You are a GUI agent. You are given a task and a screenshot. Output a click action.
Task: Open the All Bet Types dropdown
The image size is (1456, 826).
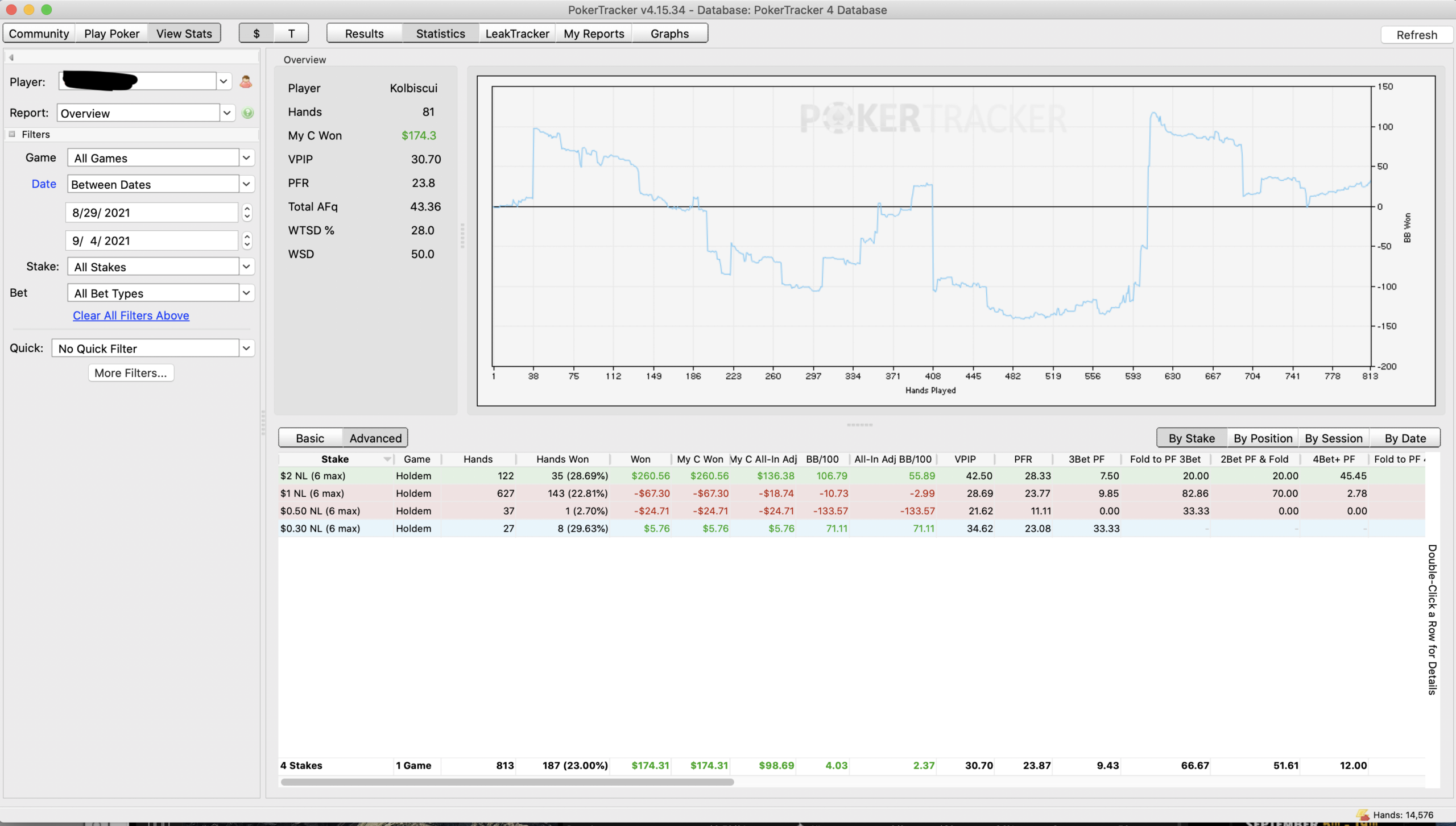coord(246,293)
